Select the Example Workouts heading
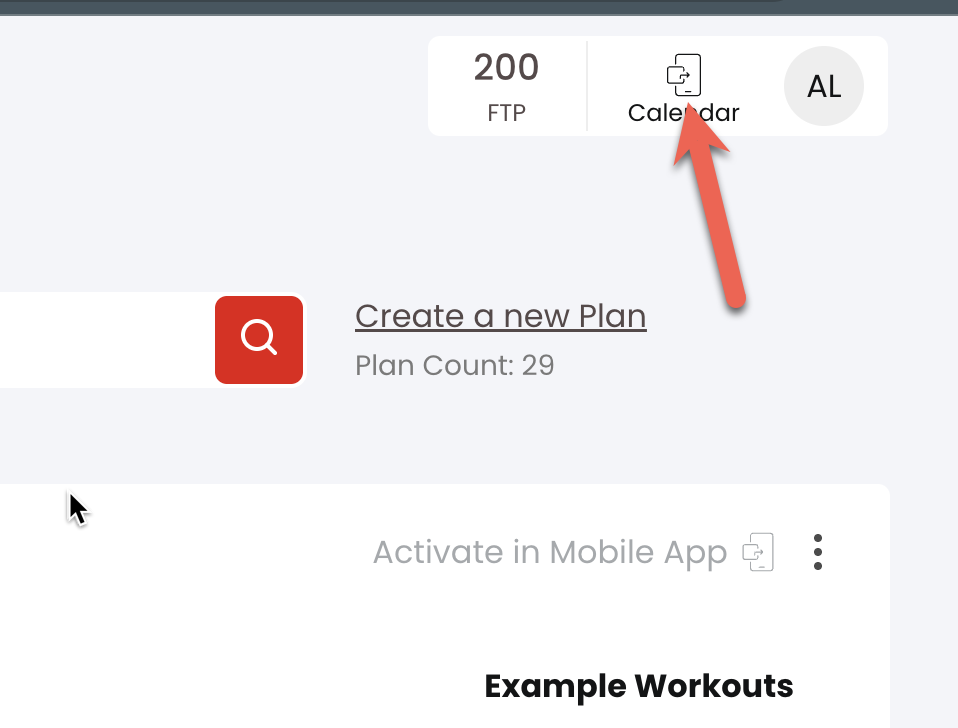 click(639, 686)
